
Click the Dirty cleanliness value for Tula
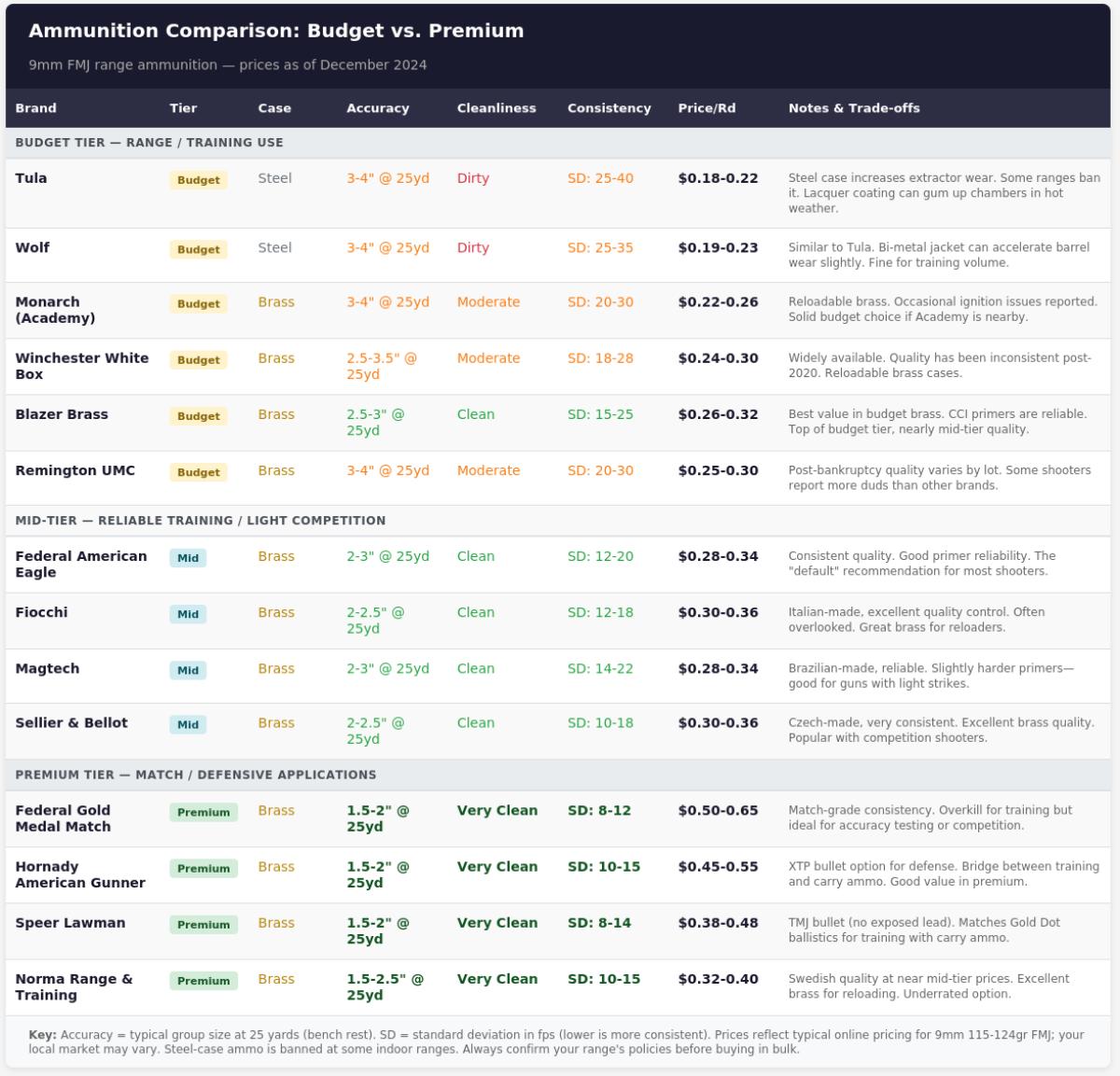(x=472, y=178)
